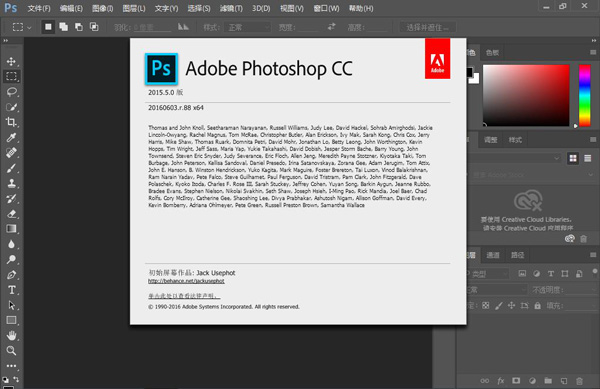
Task: Toggle the anti-alias option
Action: (183, 27)
